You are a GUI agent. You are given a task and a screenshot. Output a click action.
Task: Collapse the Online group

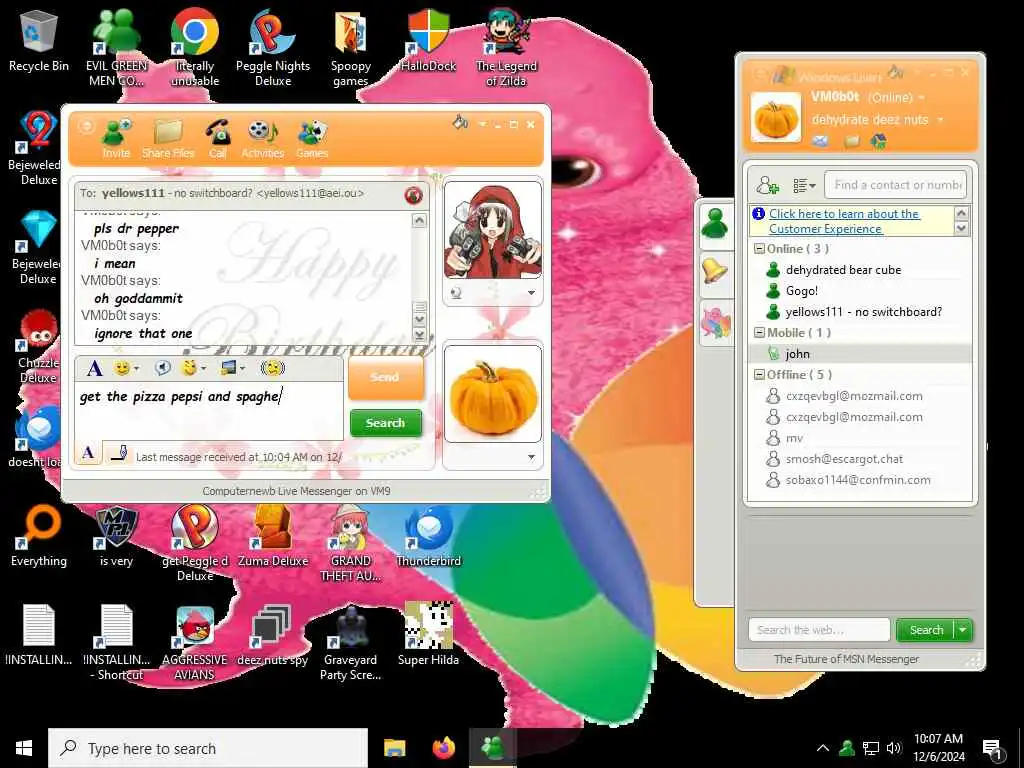(x=760, y=249)
